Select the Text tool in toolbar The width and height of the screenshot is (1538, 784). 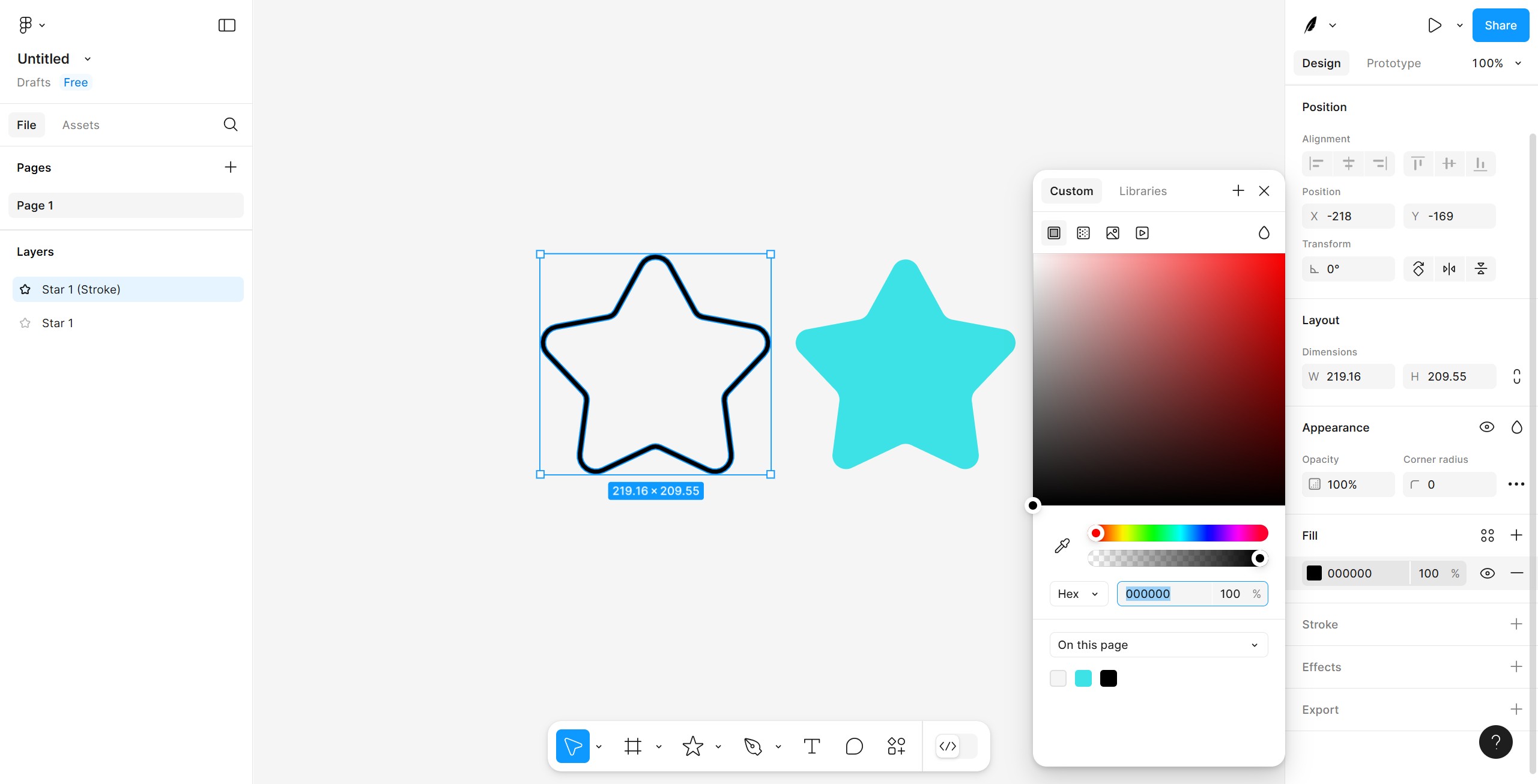[811, 746]
